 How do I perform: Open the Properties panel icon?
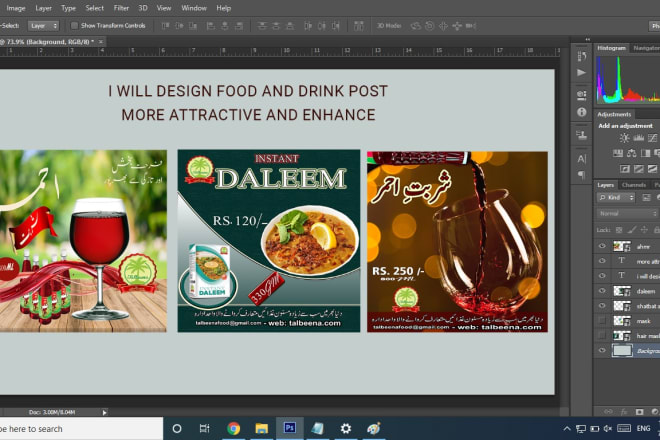coord(582,95)
